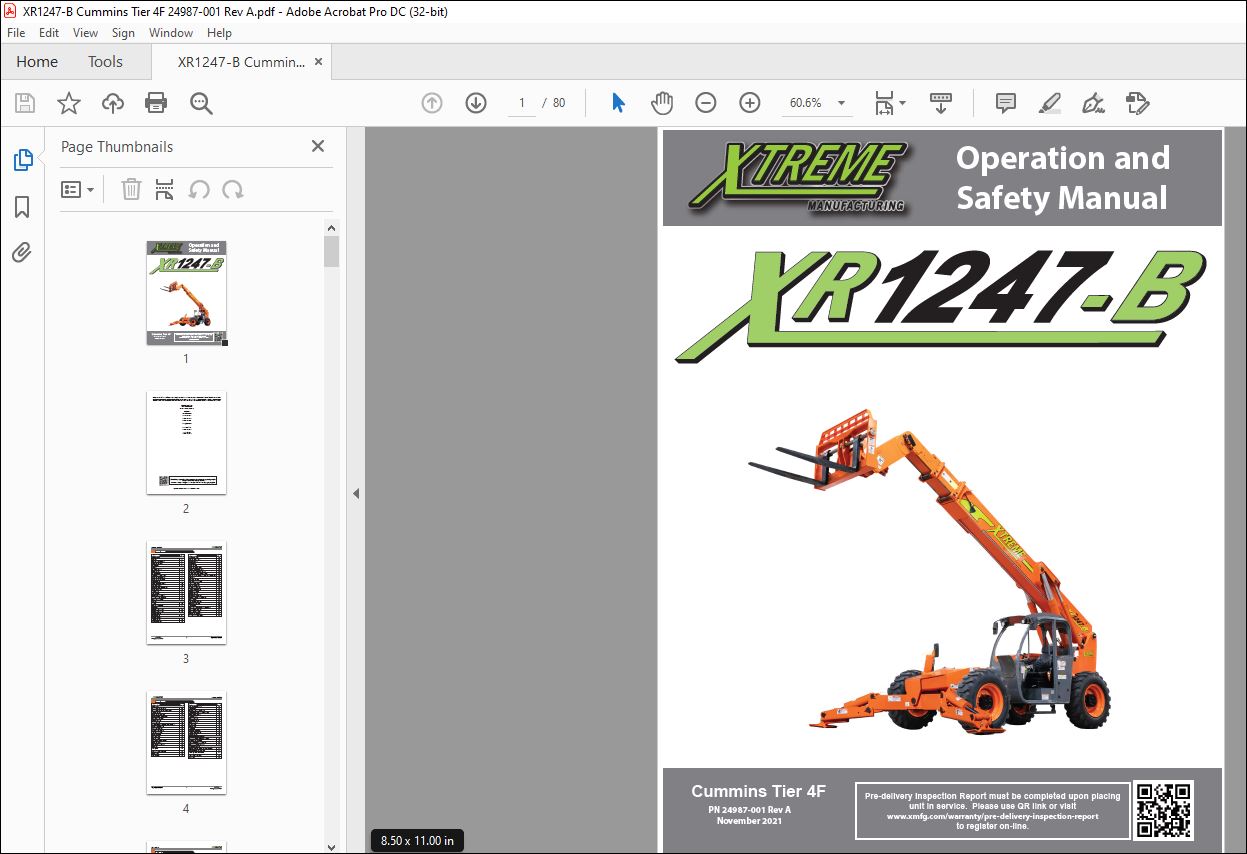
Task: Close the XR1247-B document tab
Action: coord(319,62)
